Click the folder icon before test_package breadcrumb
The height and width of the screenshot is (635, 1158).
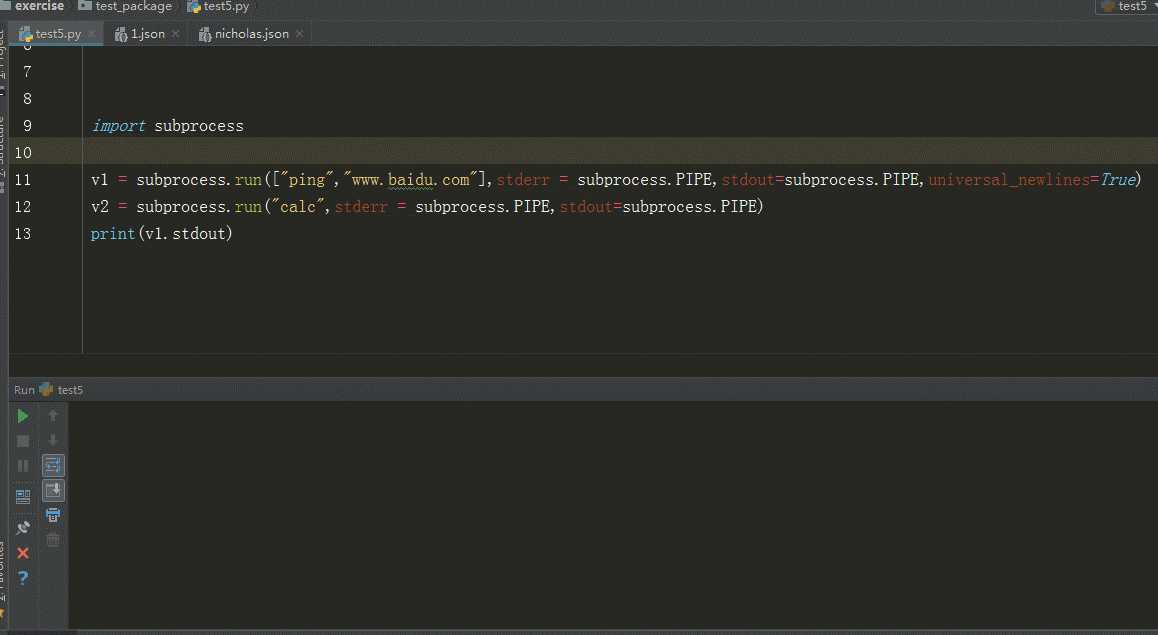pyautogui.click(x=85, y=6)
